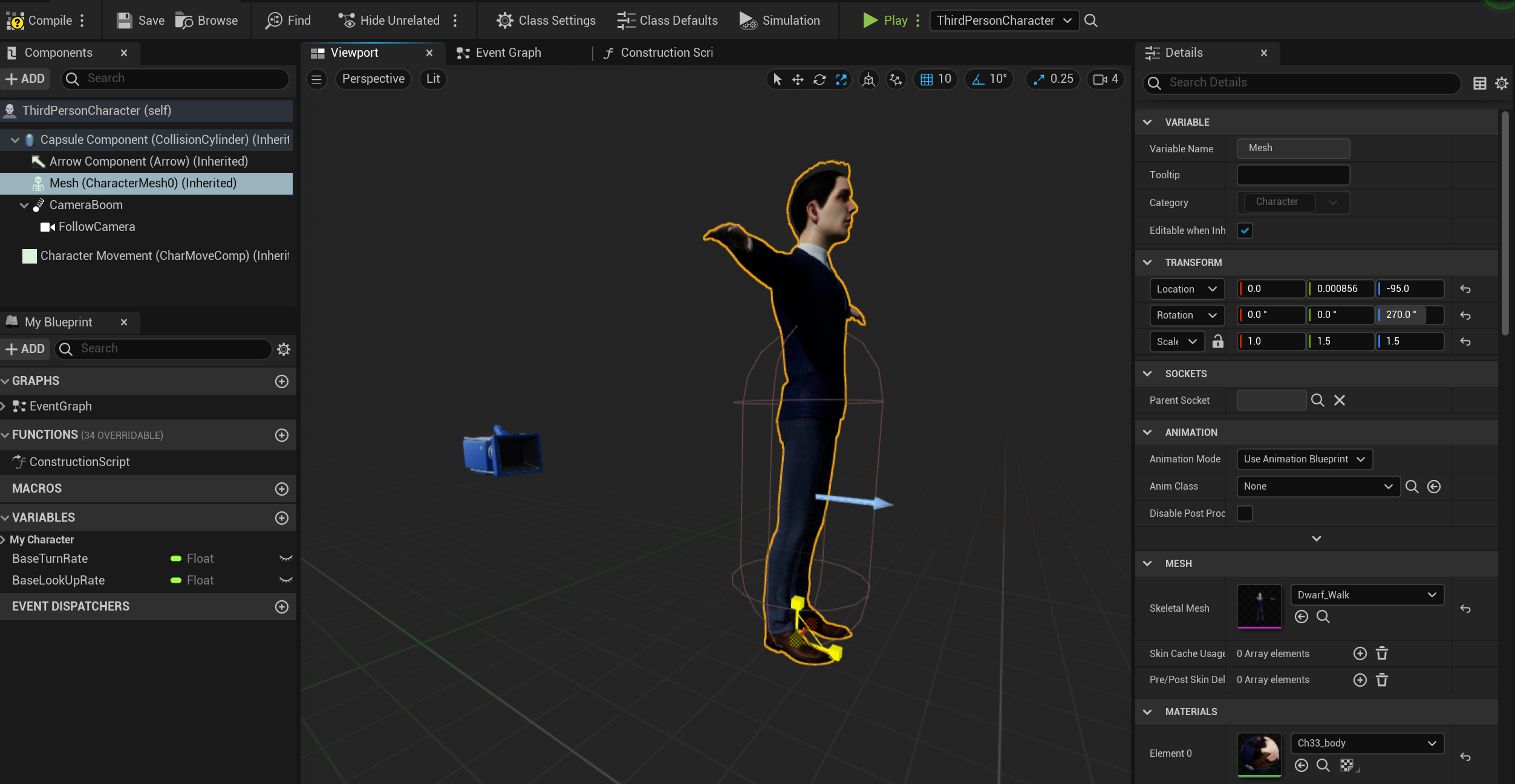Switch to the Event Graph tab
Image resolution: width=1515 pixels, height=784 pixels.
pyautogui.click(x=507, y=53)
